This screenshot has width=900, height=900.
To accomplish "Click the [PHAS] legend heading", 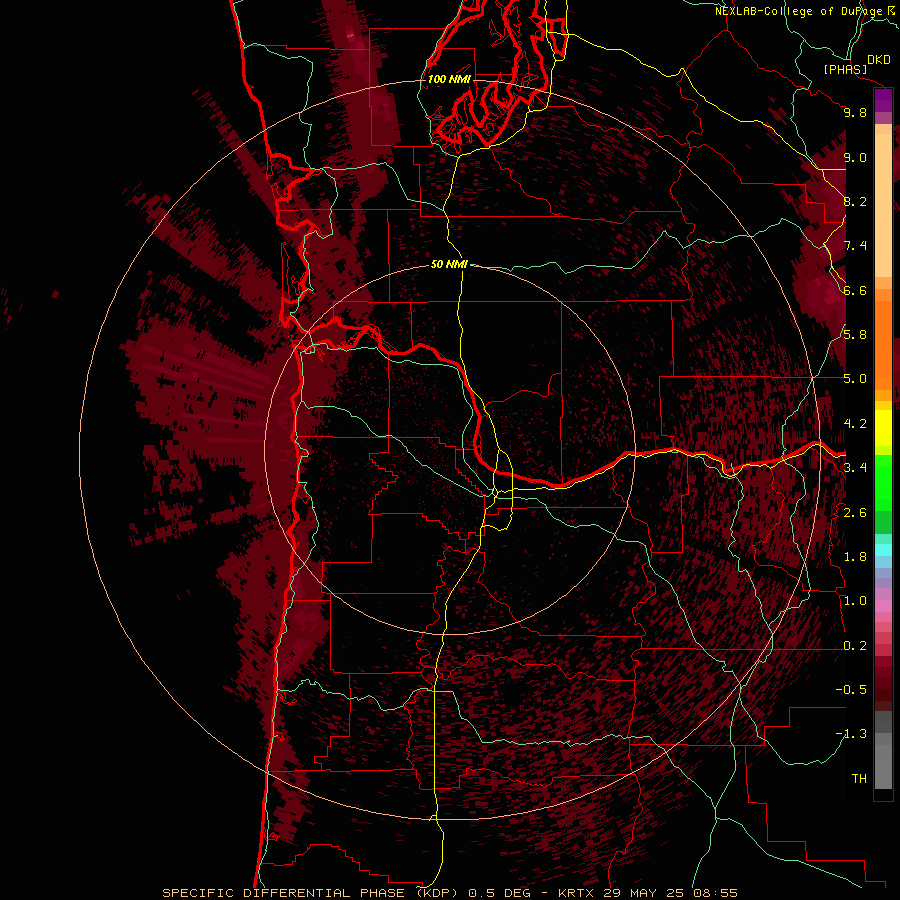I will (845, 69).
